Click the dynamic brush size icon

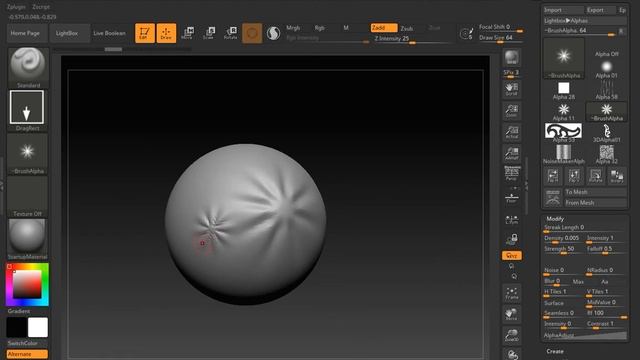tap(466, 33)
